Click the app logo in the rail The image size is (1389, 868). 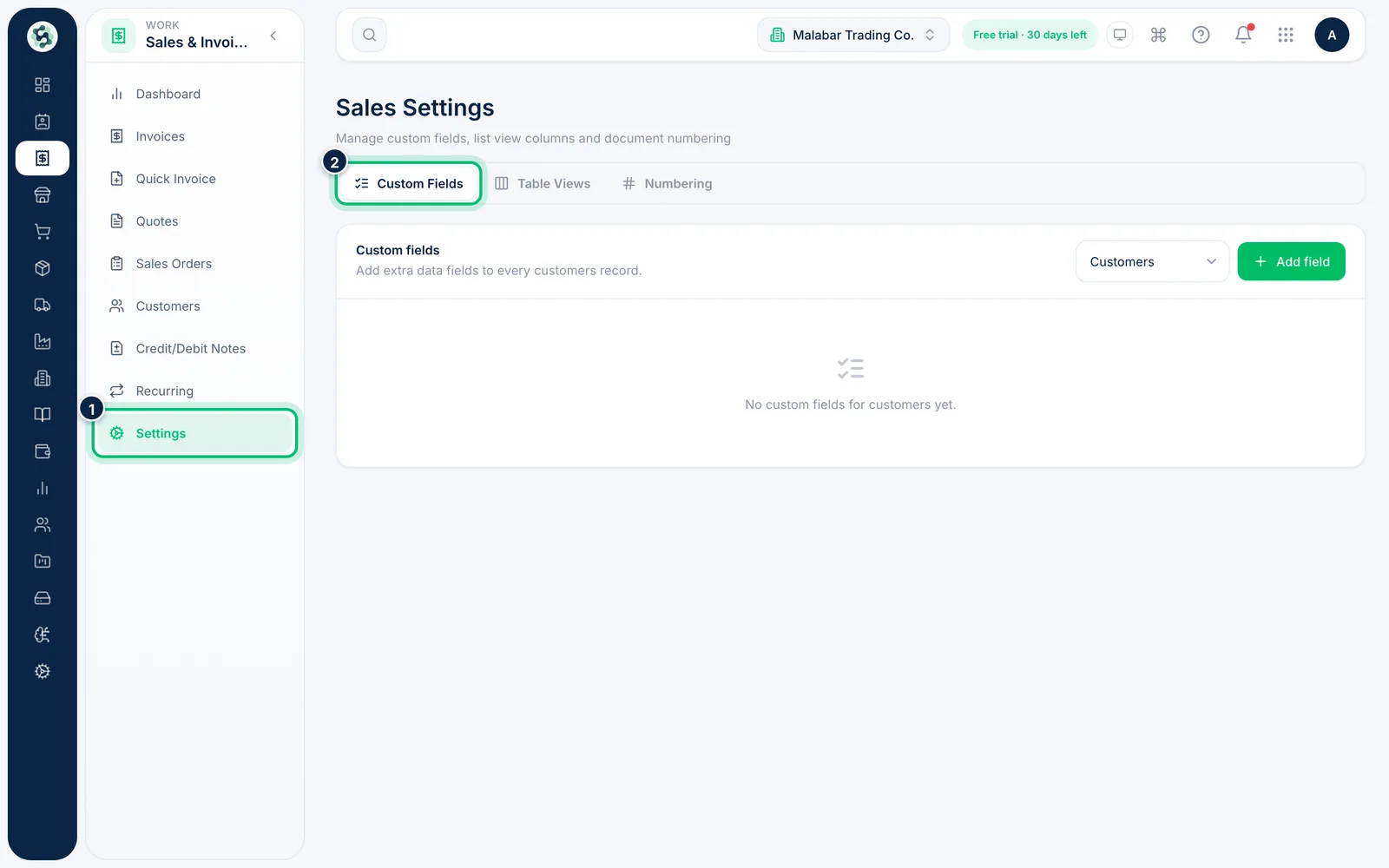pyautogui.click(x=42, y=36)
